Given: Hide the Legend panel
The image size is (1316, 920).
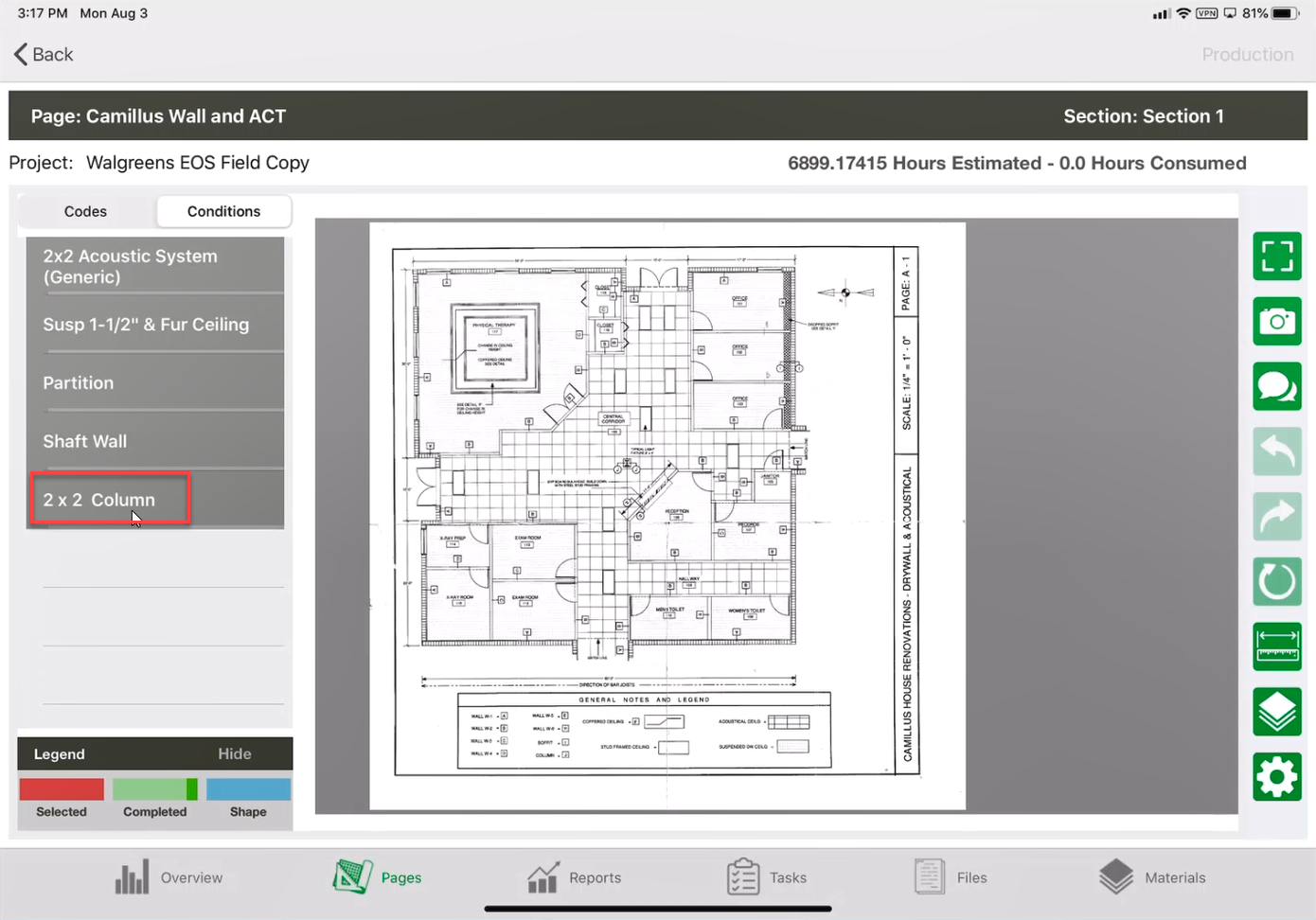Looking at the screenshot, I should (234, 754).
